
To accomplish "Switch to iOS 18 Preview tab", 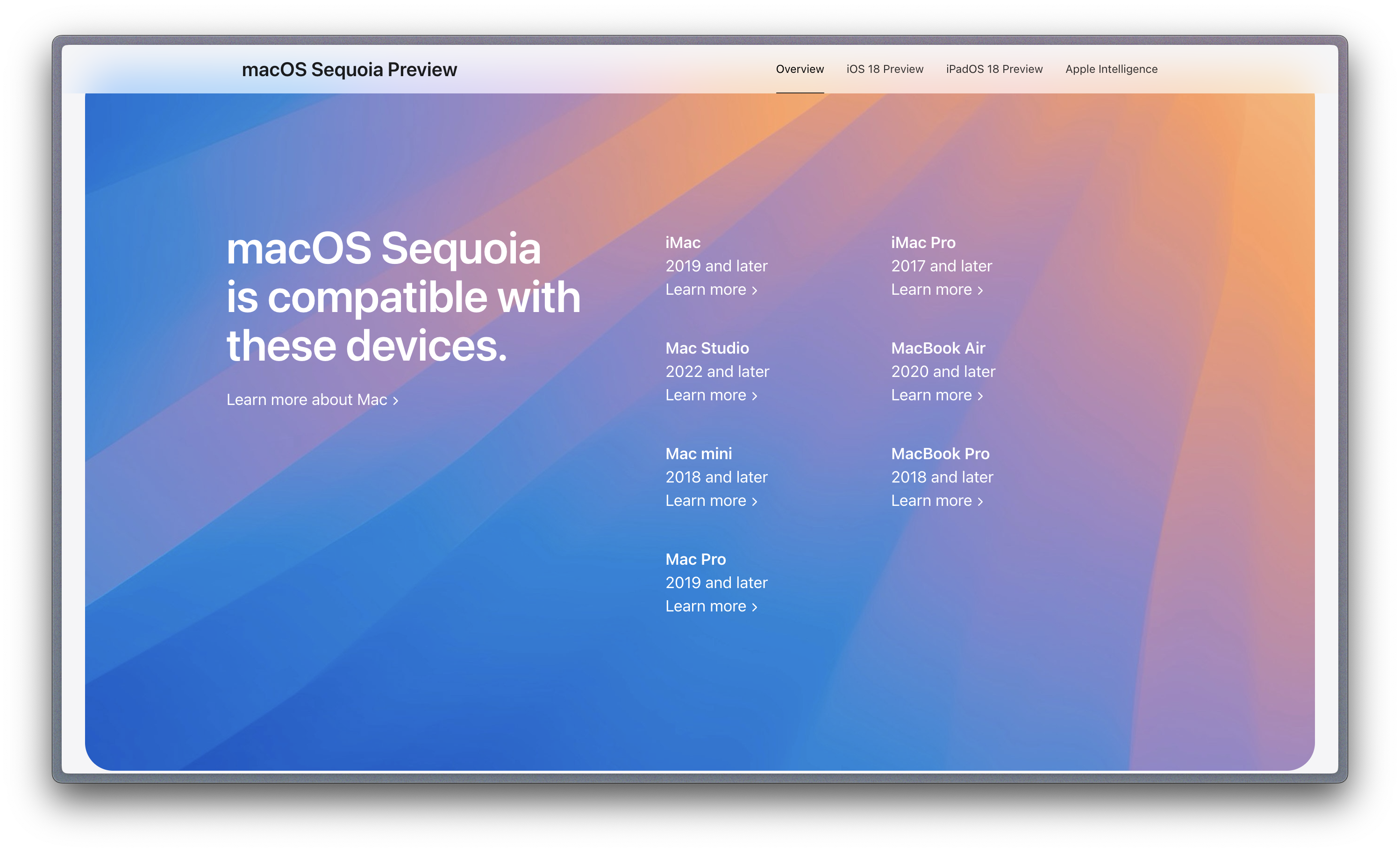I will point(885,69).
